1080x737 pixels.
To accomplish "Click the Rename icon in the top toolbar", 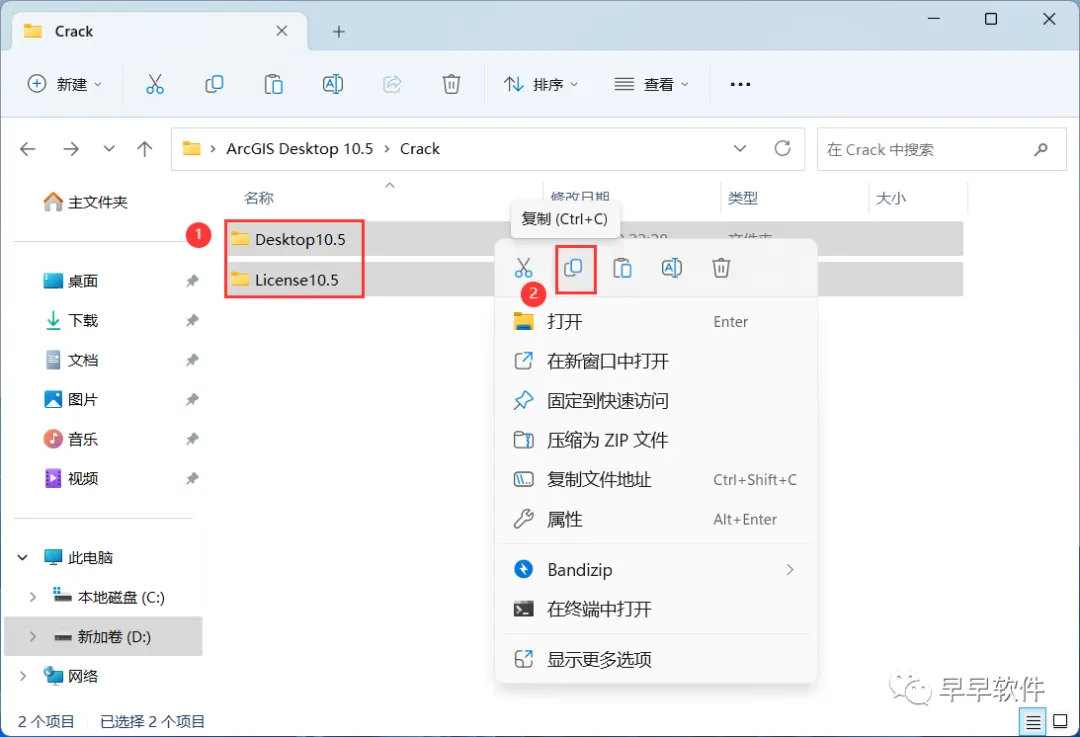I will (x=333, y=84).
